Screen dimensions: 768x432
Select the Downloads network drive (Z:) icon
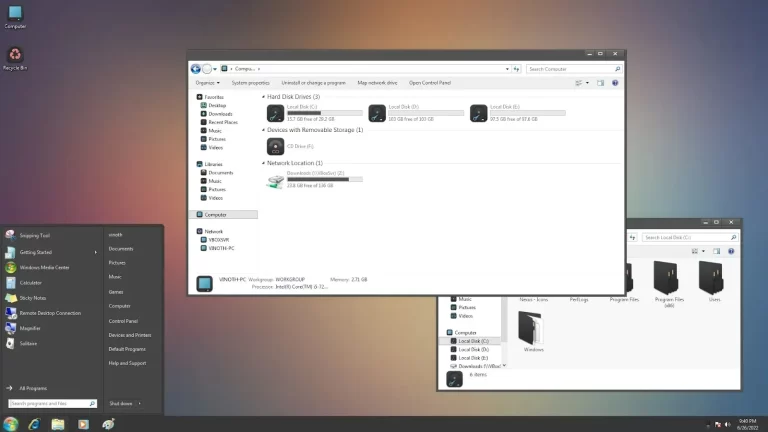[x=275, y=181]
